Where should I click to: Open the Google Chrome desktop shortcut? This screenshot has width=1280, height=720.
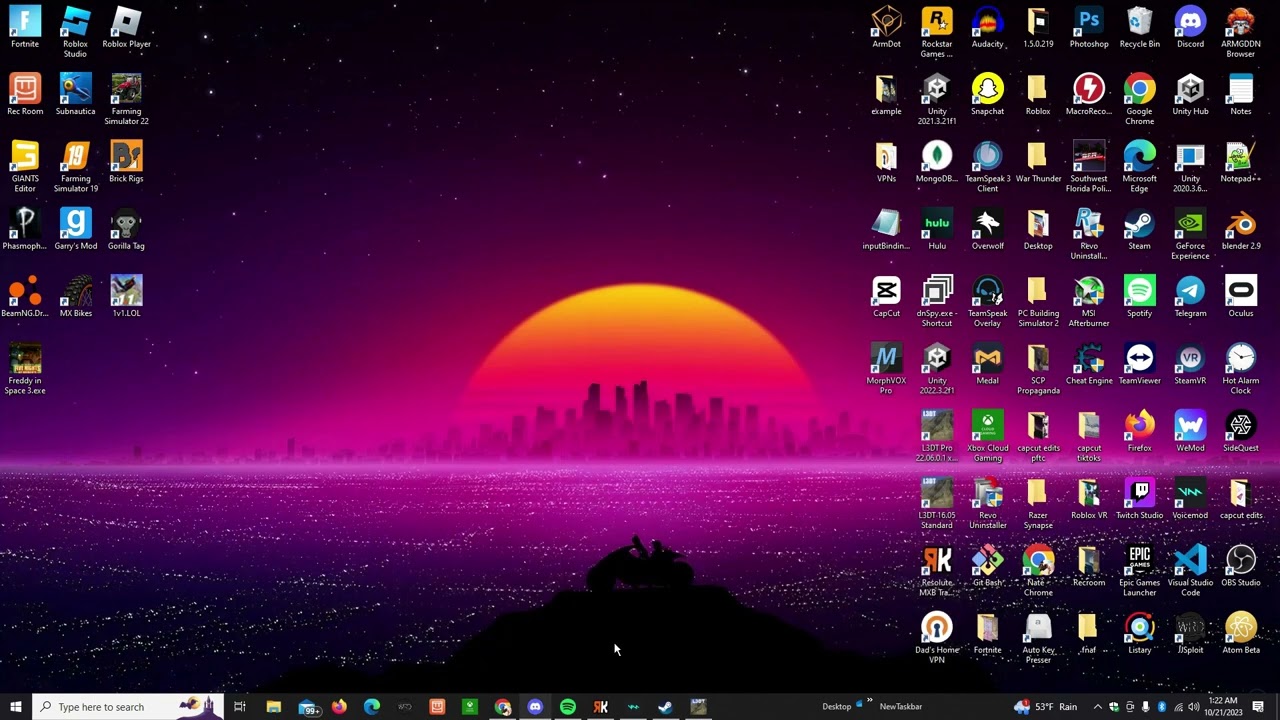(1140, 100)
